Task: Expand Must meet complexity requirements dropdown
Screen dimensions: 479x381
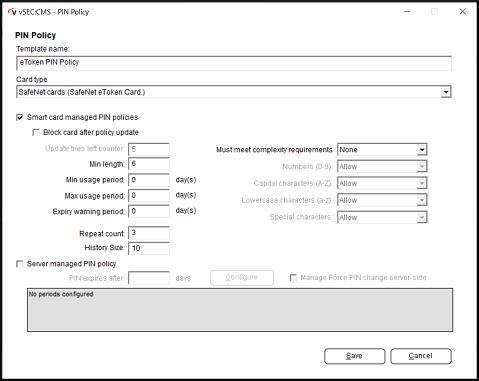Action: 422,150
